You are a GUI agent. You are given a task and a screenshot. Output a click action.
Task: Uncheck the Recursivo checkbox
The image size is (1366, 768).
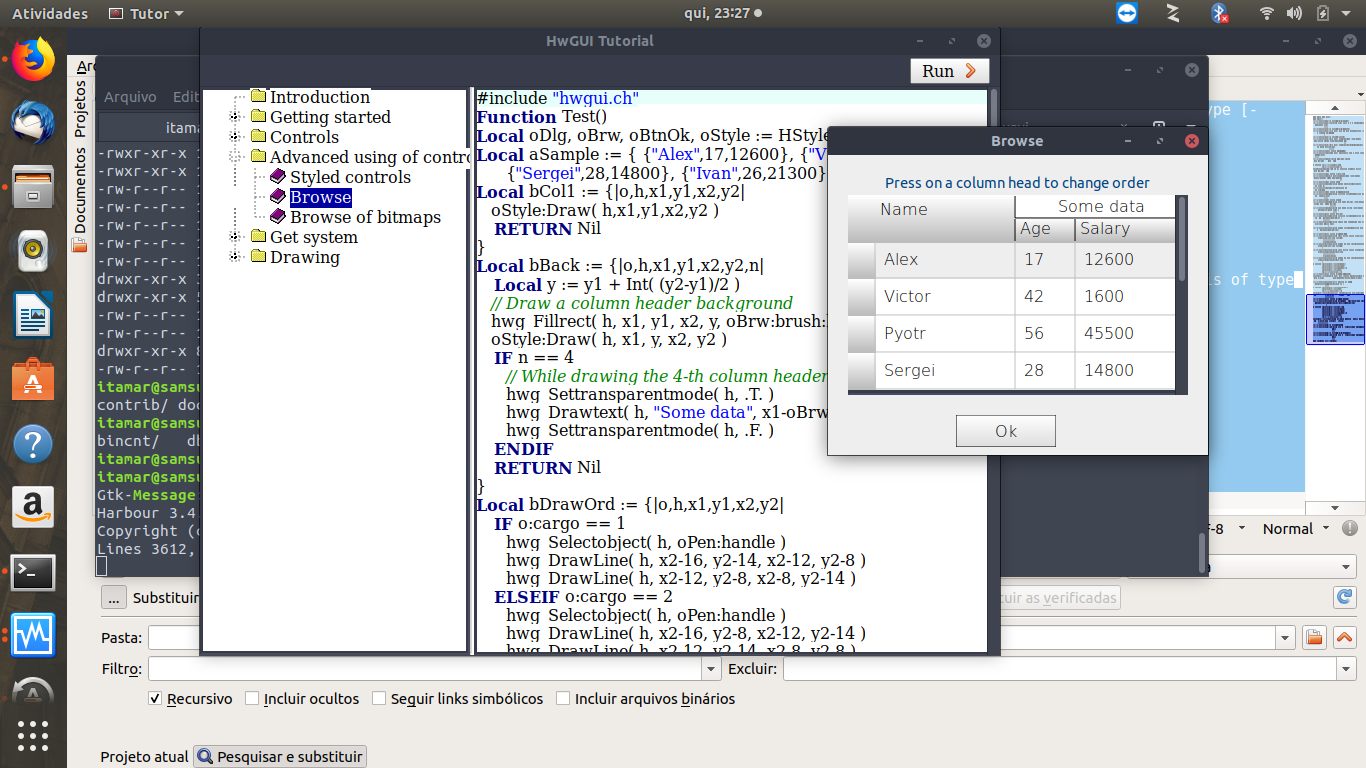click(155, 699)
